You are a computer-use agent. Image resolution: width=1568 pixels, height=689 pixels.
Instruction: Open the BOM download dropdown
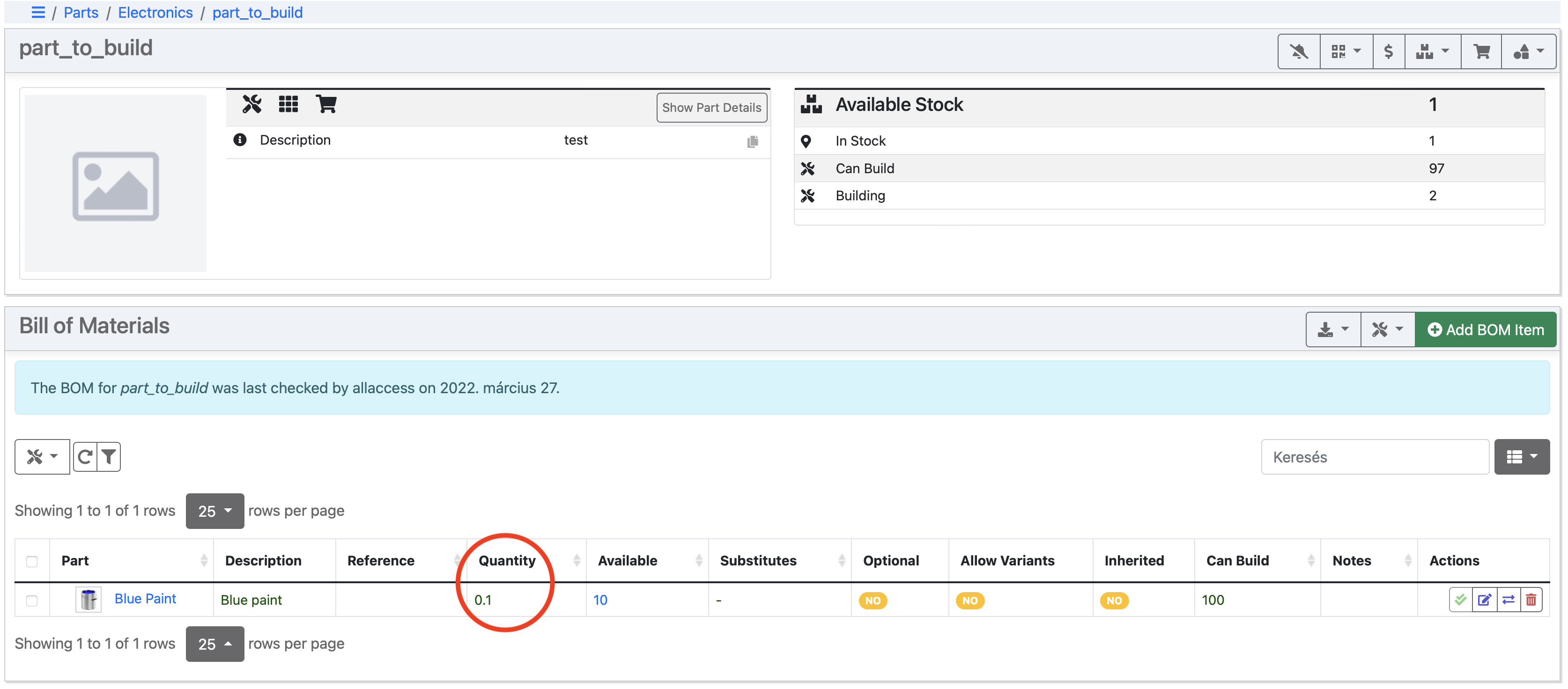[x=1332, y=330]
